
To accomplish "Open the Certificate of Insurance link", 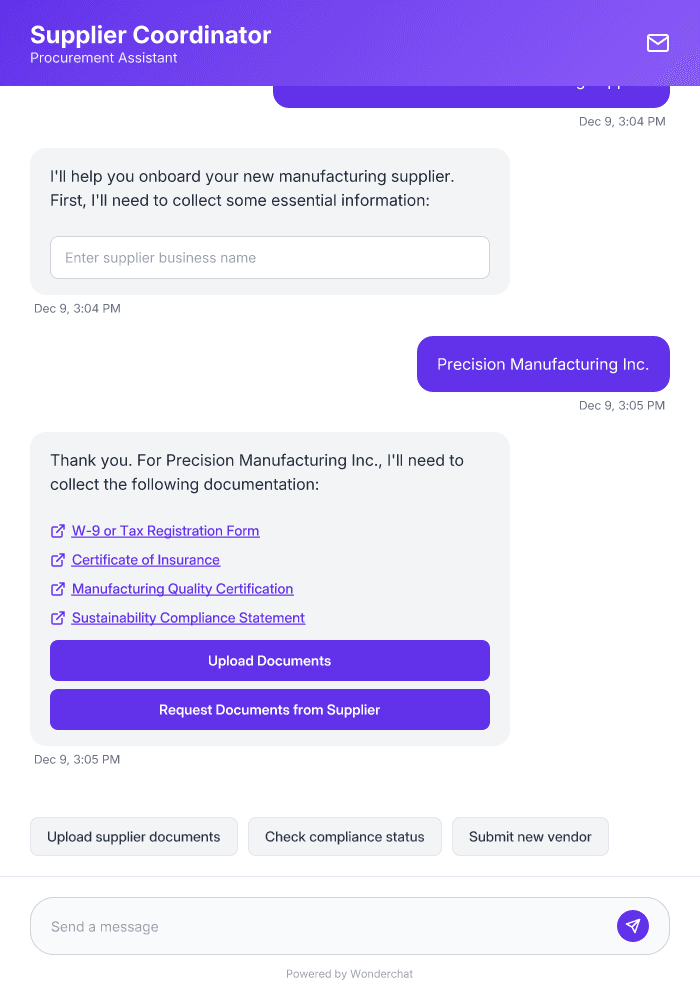I will coord(145,560).
